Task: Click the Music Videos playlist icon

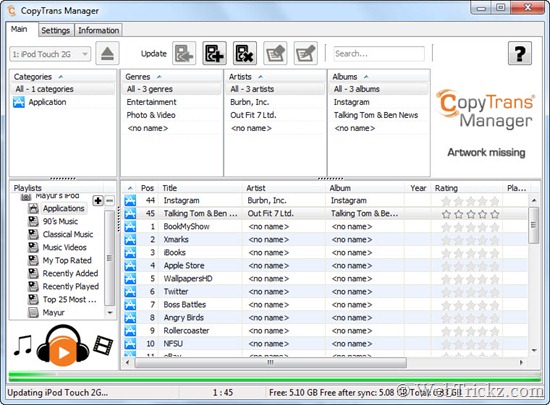Action: point(33,247)
